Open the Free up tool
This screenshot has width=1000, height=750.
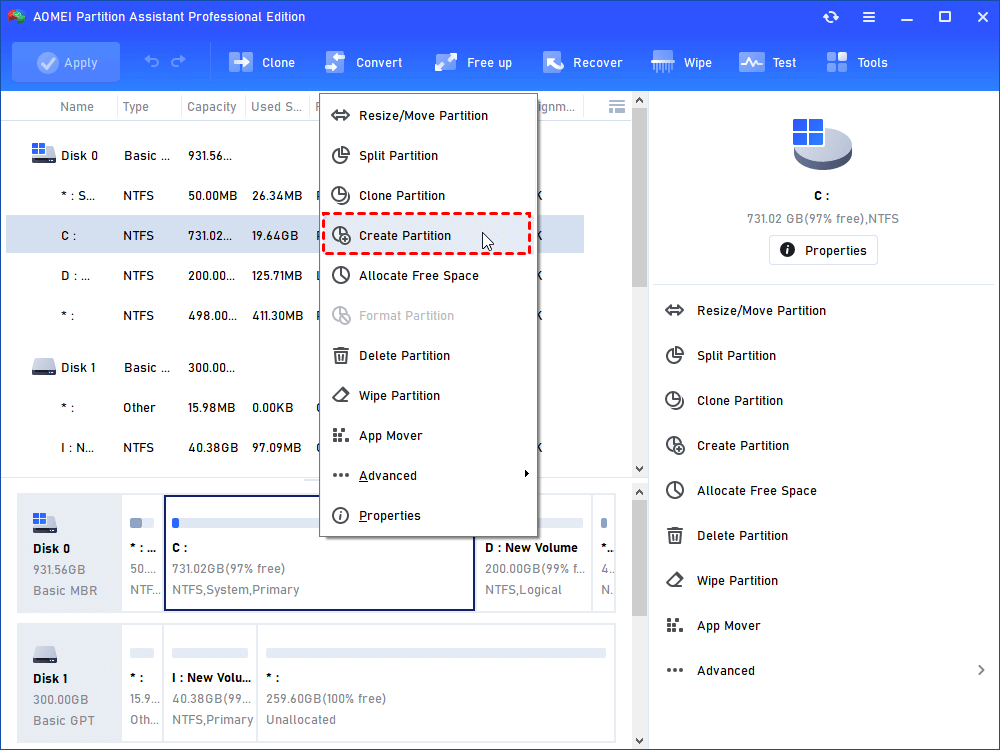(x=473, y=62)
